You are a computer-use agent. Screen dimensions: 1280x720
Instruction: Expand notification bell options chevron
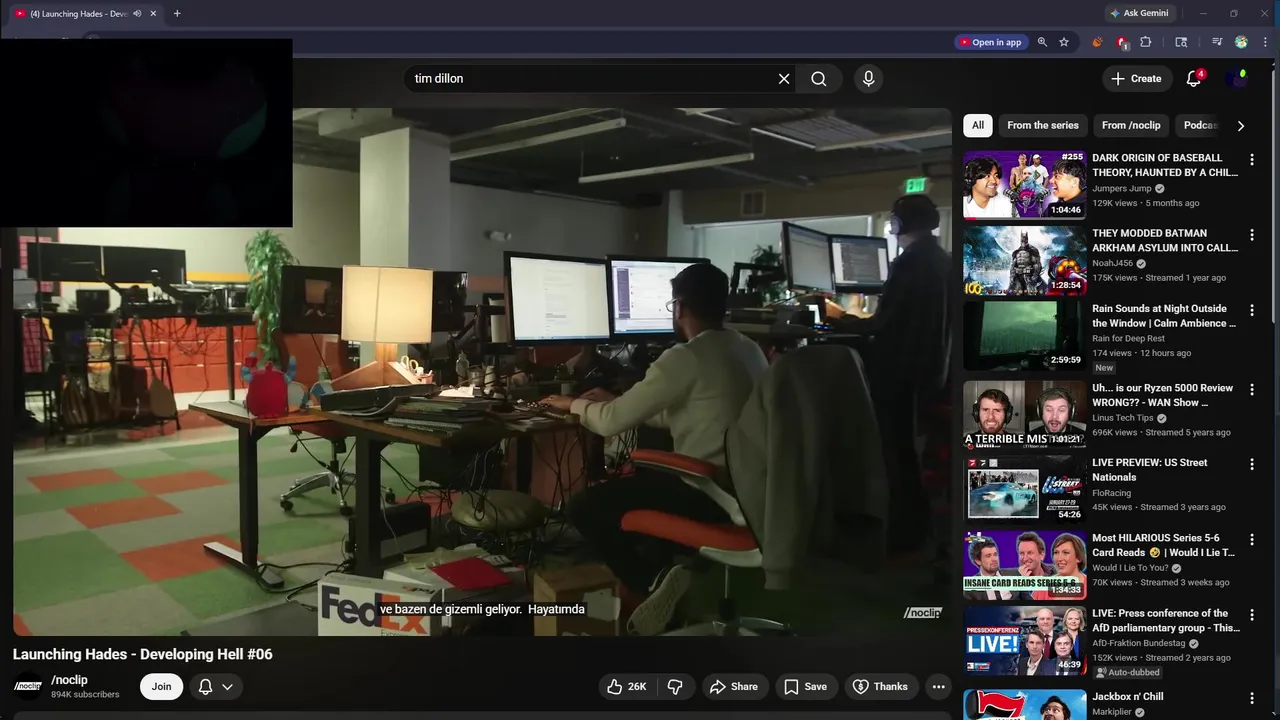click(x=228, y=687)
